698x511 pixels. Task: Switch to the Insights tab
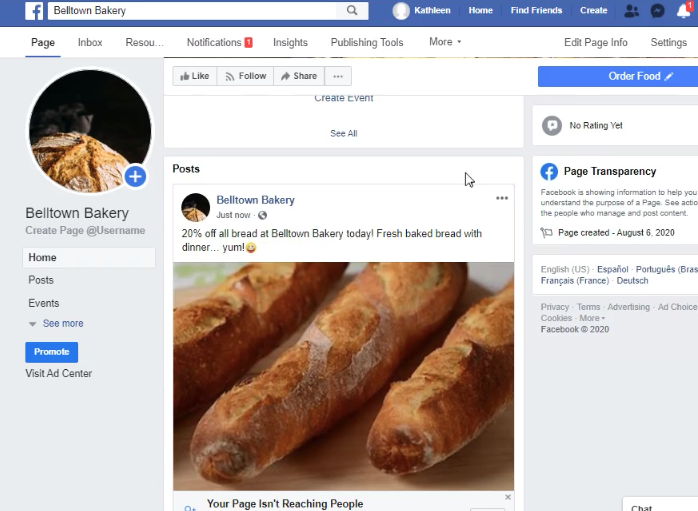290,43
